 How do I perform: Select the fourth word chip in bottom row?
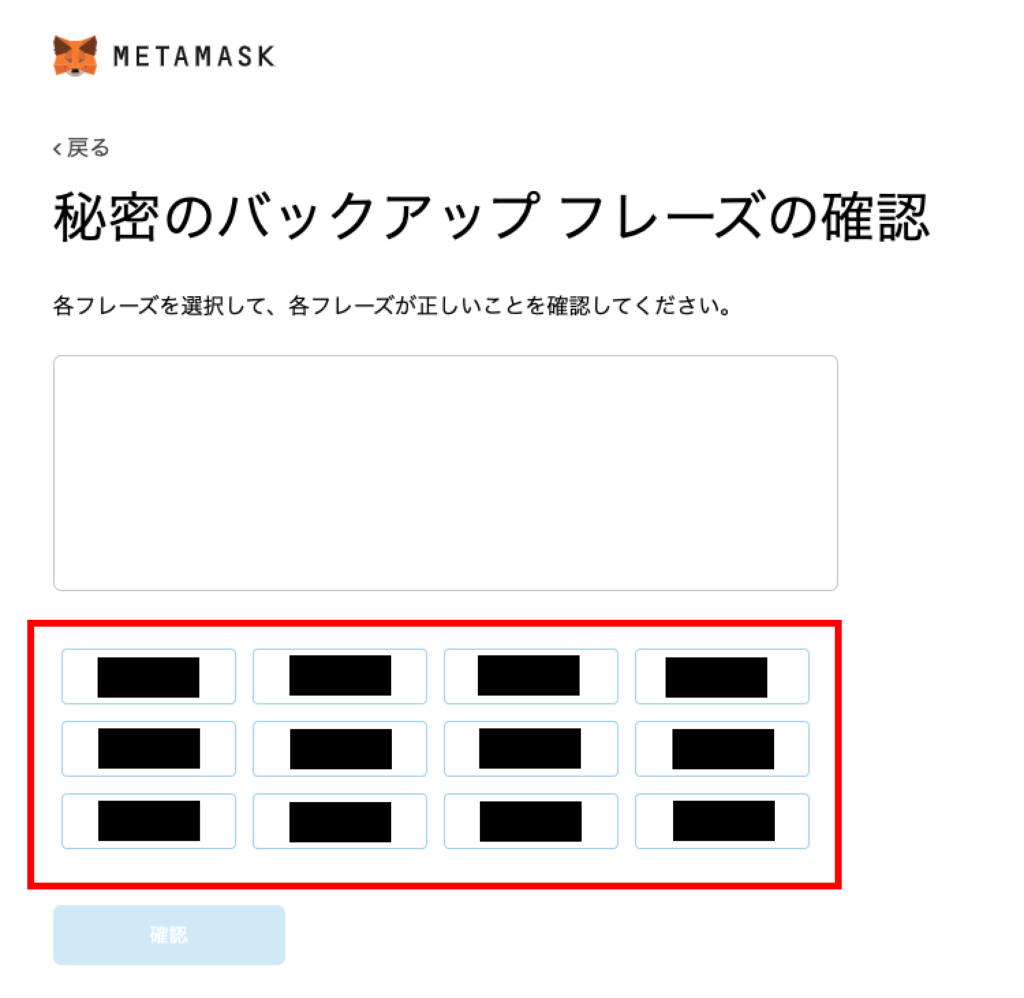[722, 821]
